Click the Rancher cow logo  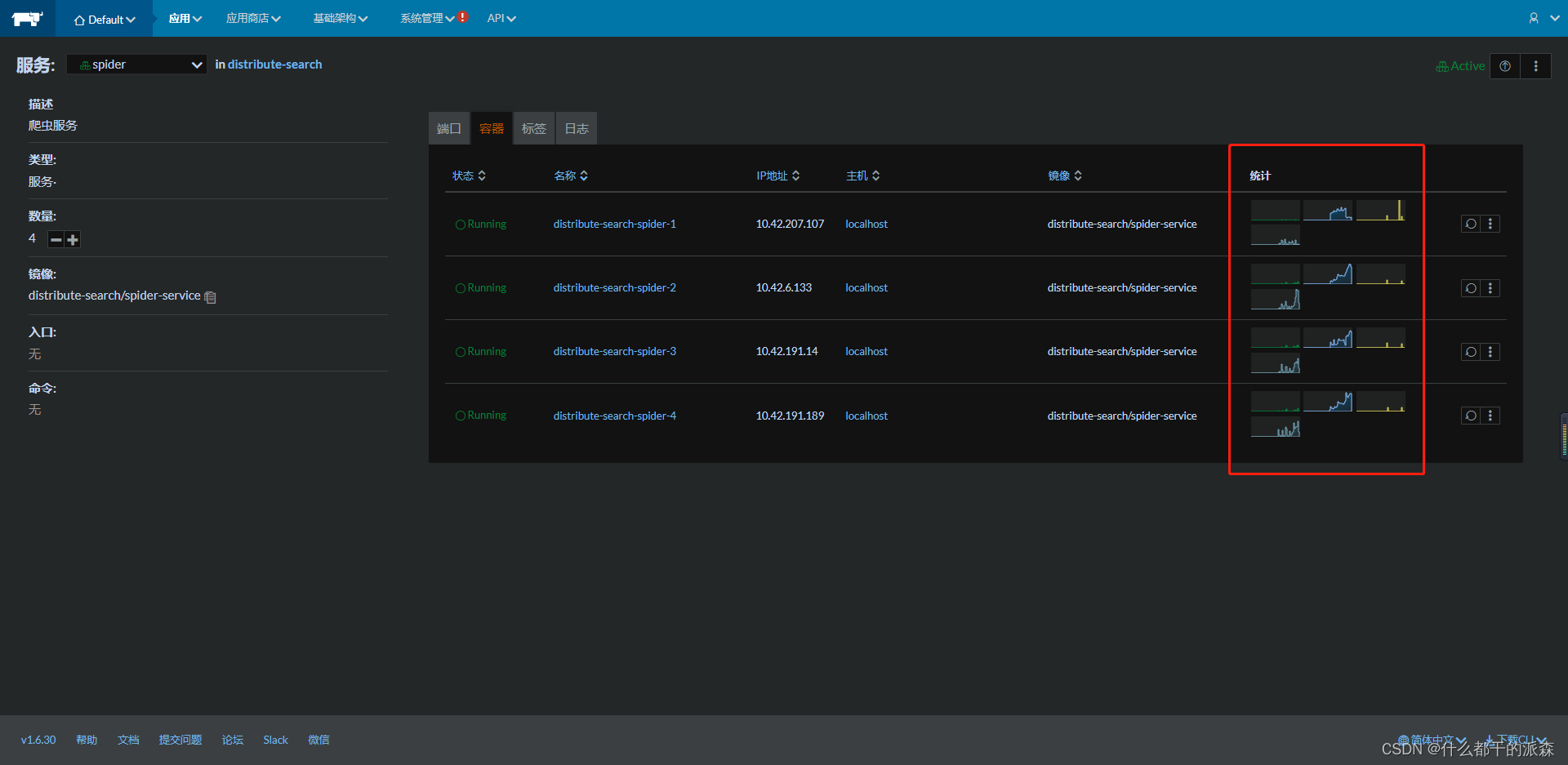[x=27, y=18]
